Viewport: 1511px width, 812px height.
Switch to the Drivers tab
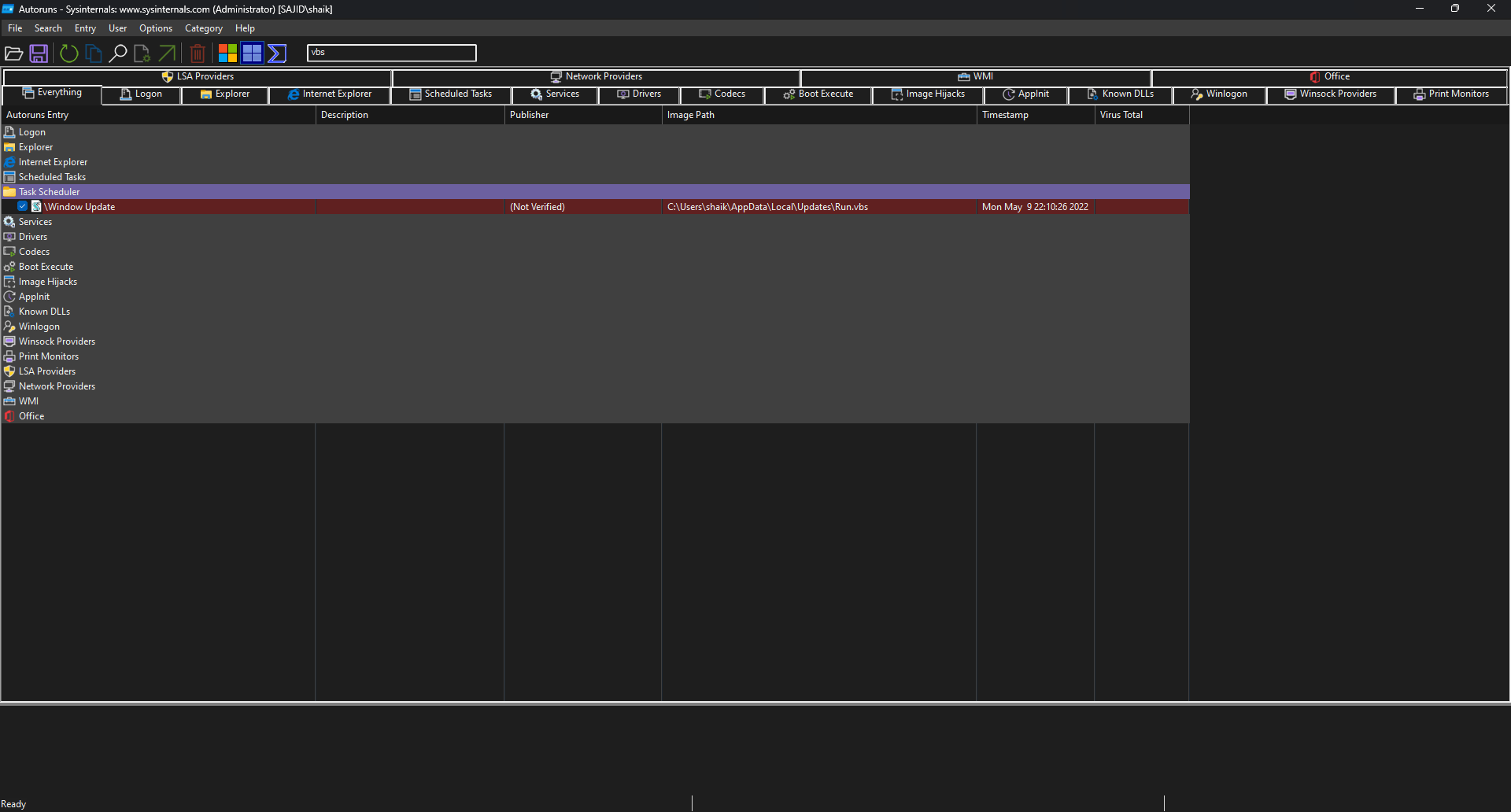[x=639, y=94]
